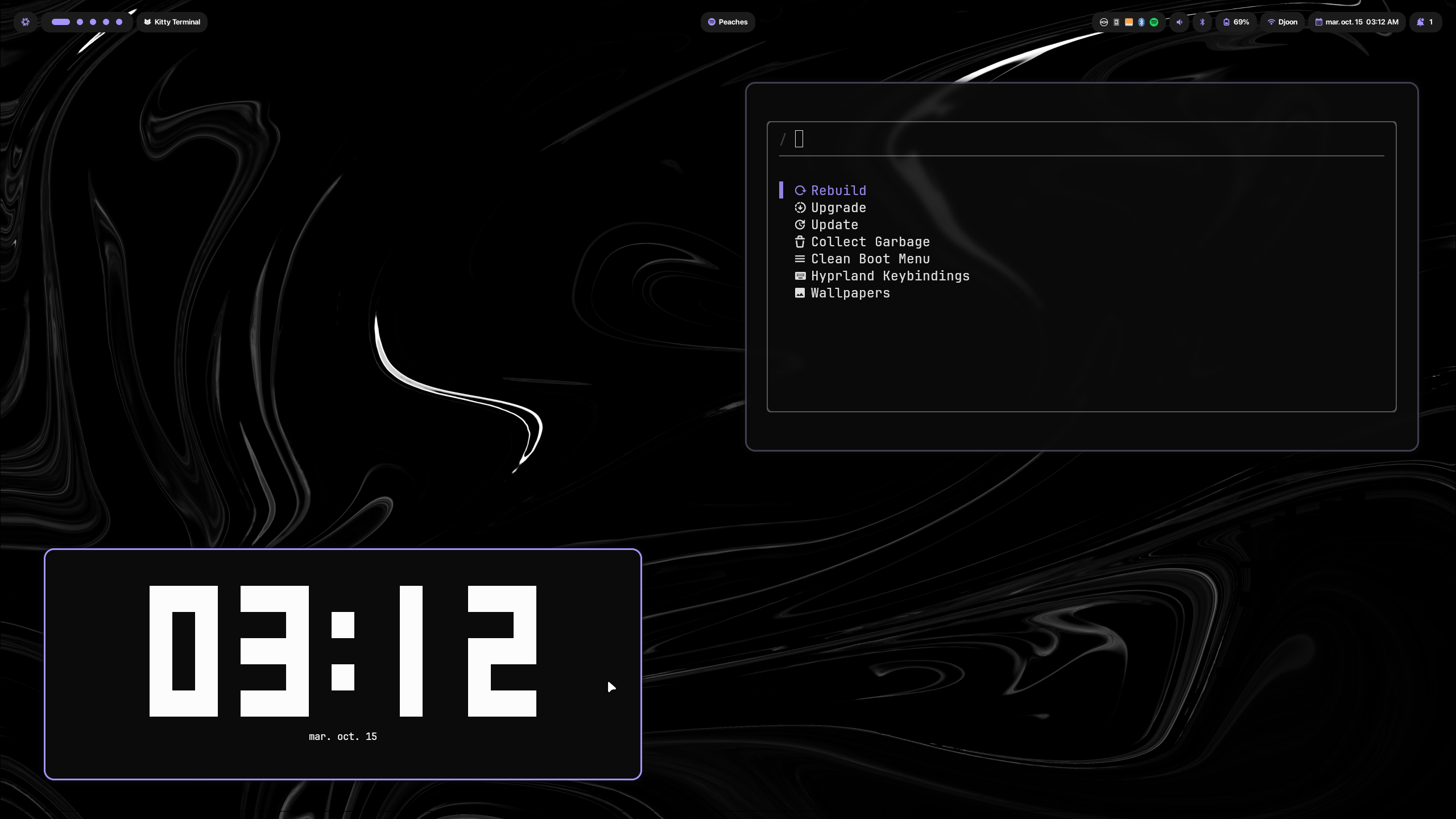This screenshot has height=819, width=1456.
Task: Open the Wallpapers entry
Action: (850, 293)
